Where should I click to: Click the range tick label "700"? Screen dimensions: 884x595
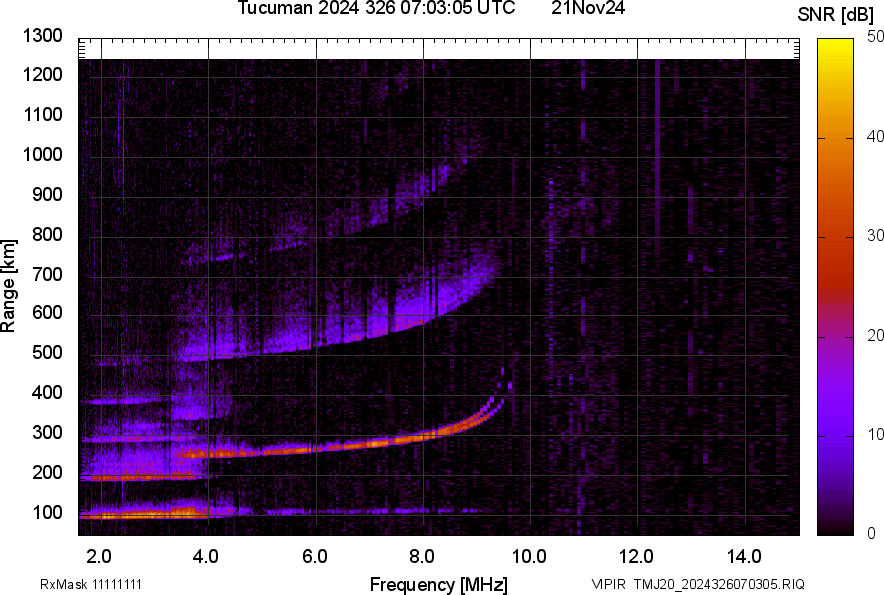[x=47, y=274]
